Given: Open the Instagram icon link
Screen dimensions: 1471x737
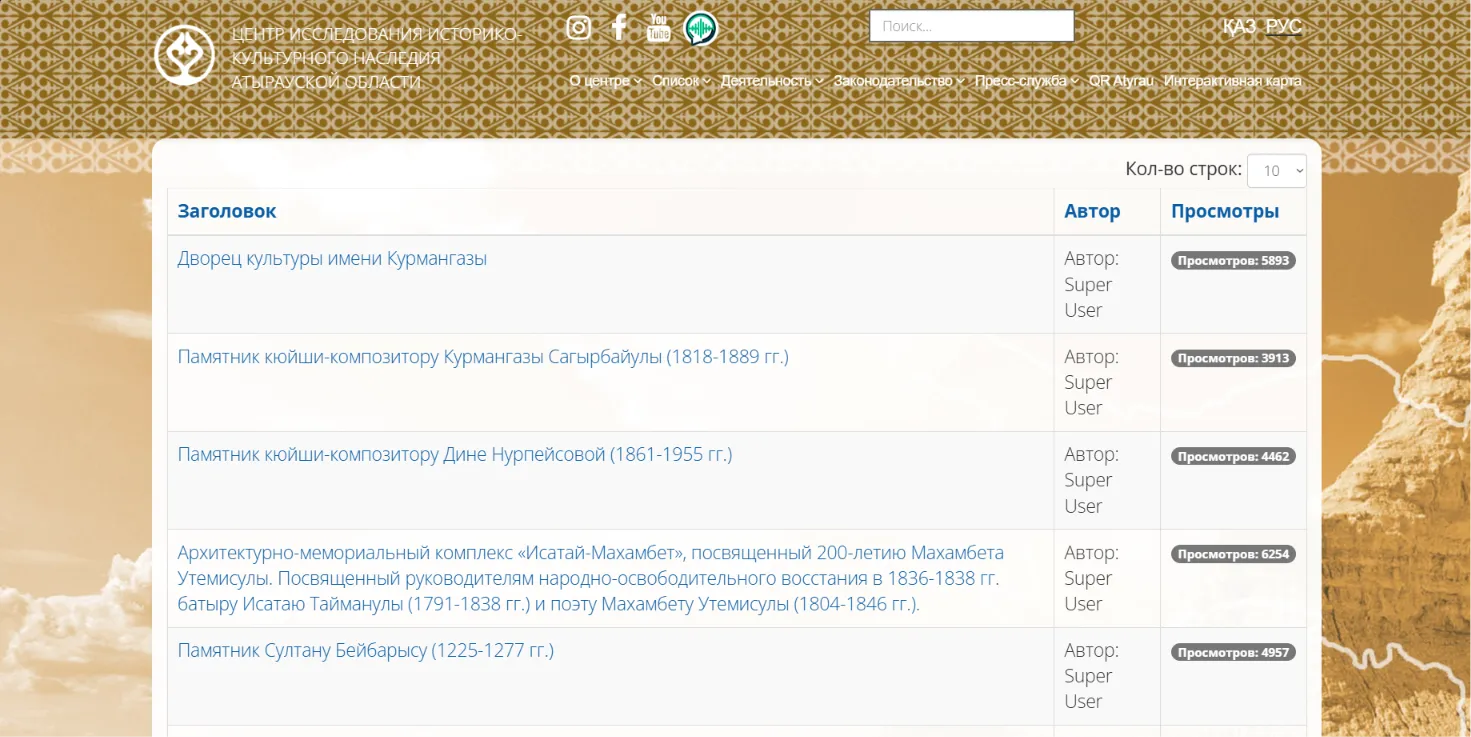Looking at the screenshot, I should click(x=579, y=28).
